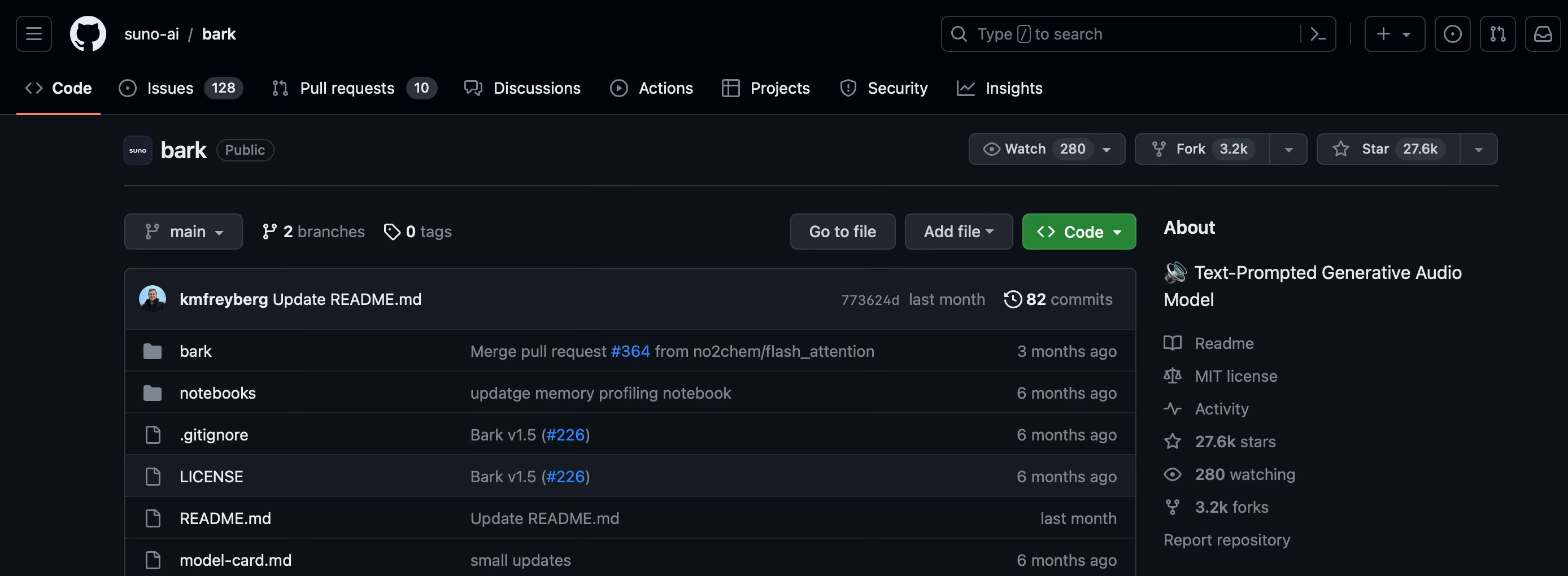Viewport: 1568px width, 576px height.
Task: Click kmfreyberg author name in commit
Action: tap(223, 299)
